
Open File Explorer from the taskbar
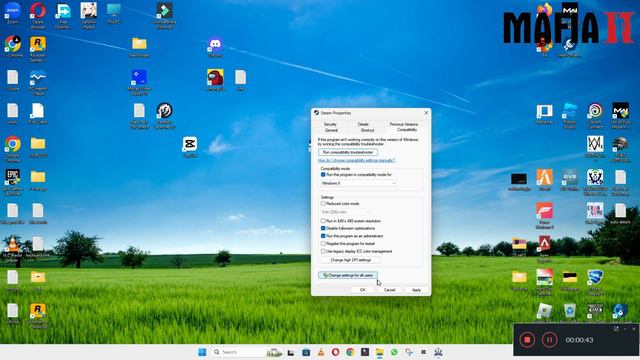click(x=379, y=352)
